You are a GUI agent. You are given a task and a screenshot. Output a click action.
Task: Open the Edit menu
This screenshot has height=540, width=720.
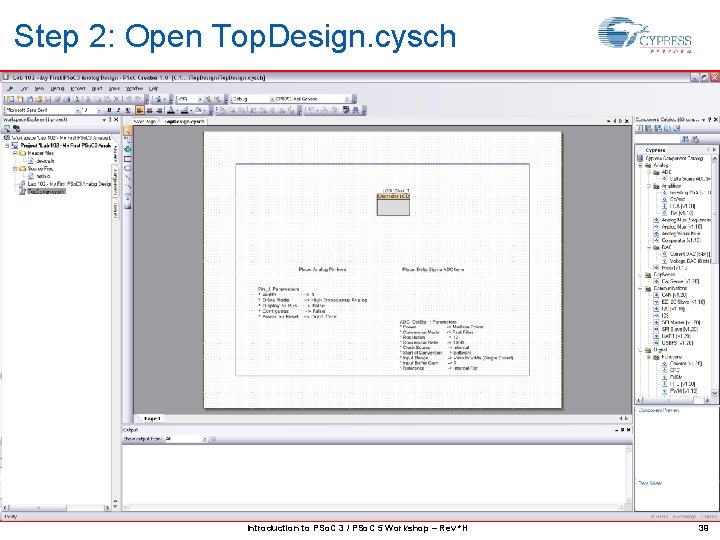(24, 89)
